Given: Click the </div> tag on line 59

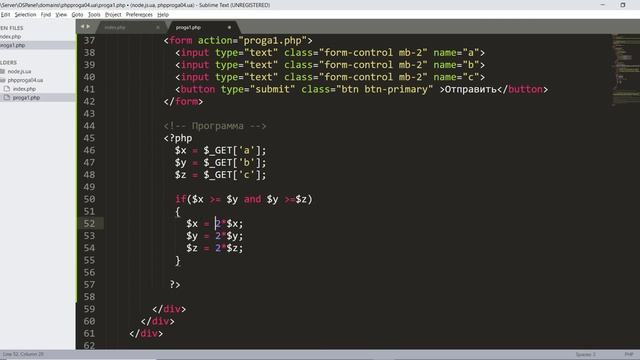Looking at the screenshot, I should (169, 309).
